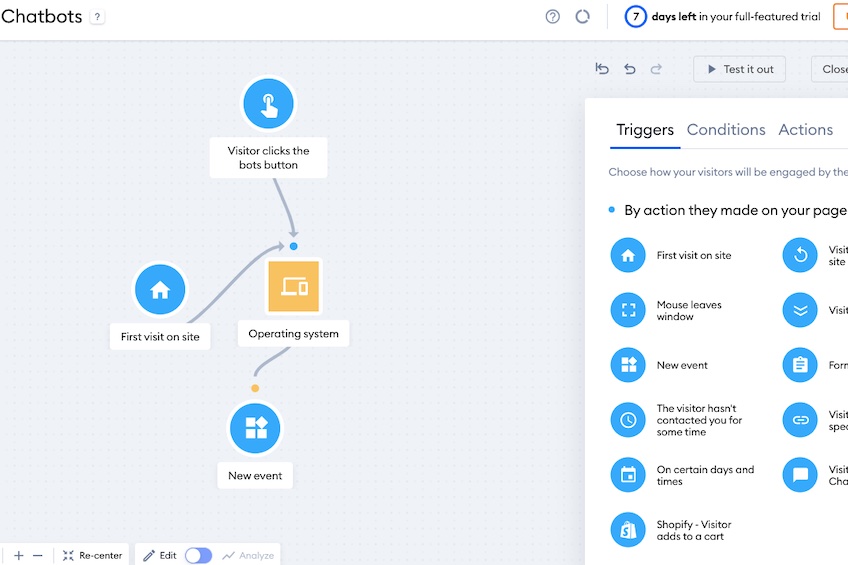Image resolution: width=848 pixels, height=565 pixels.
Task: Switch to the Actions tab
Action: pyautogui.click(x=805, y=130)
